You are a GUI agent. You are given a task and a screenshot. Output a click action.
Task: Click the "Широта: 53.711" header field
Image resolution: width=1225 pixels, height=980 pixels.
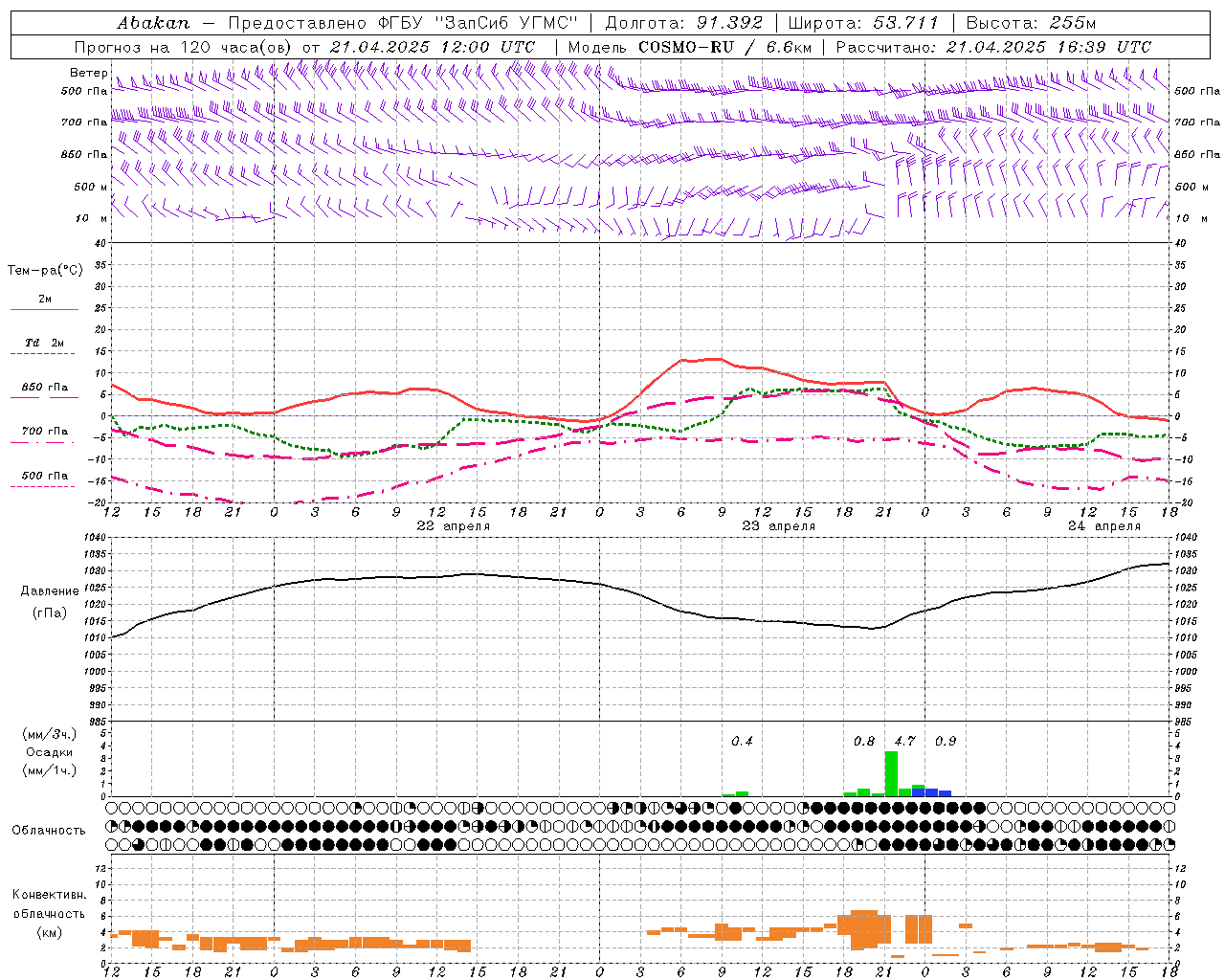pyautogui.click(x=864, y=23)
